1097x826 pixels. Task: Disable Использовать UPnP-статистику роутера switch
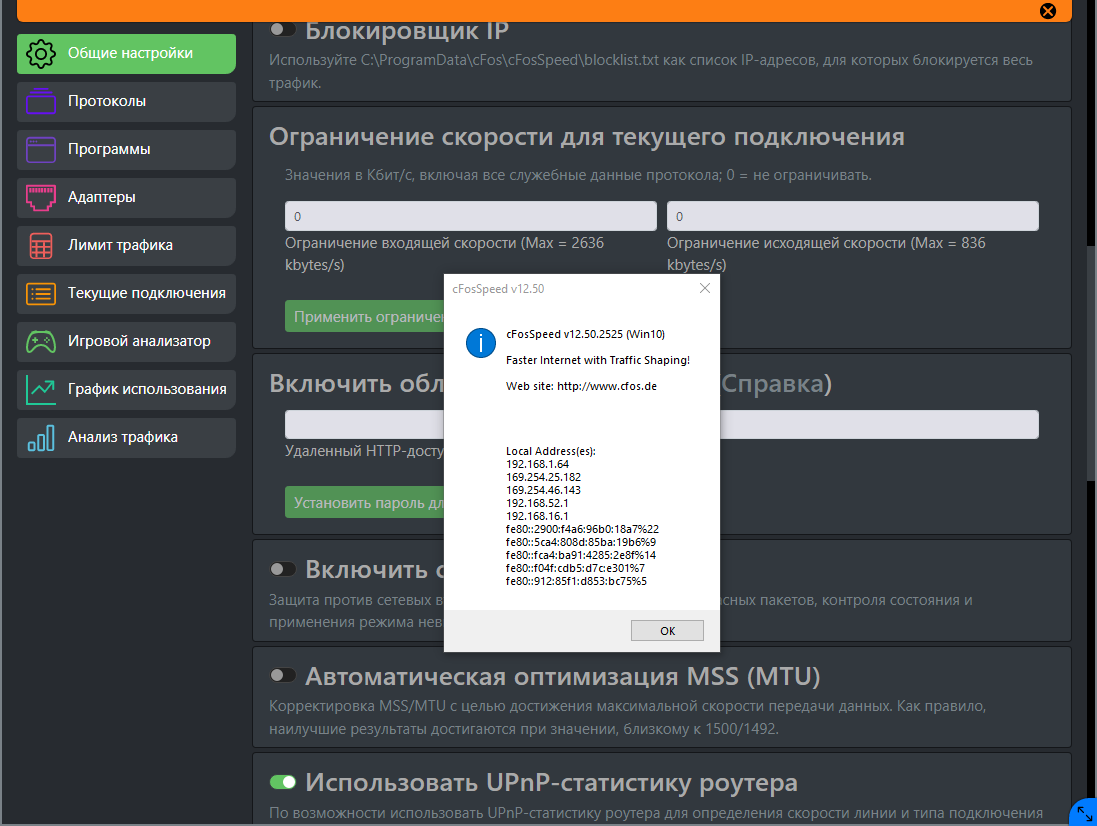click(x=283, y=782)
